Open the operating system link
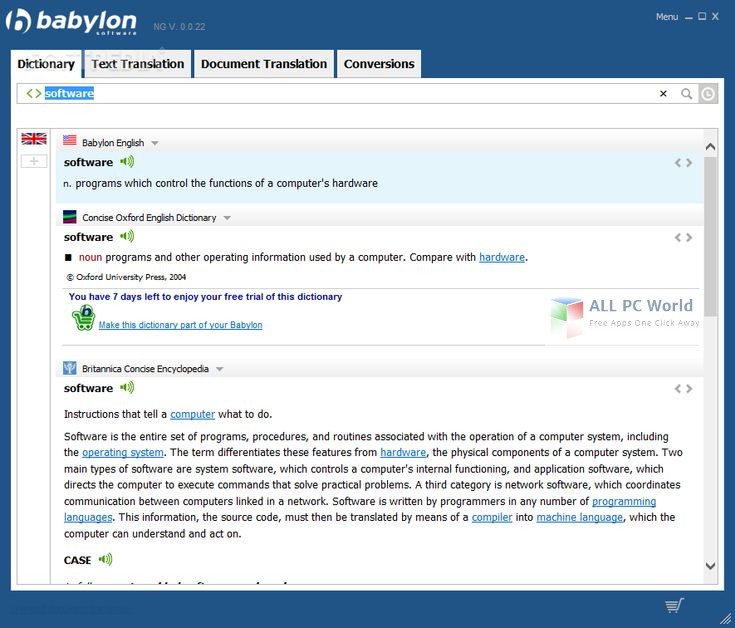 [x=123, y=453]
